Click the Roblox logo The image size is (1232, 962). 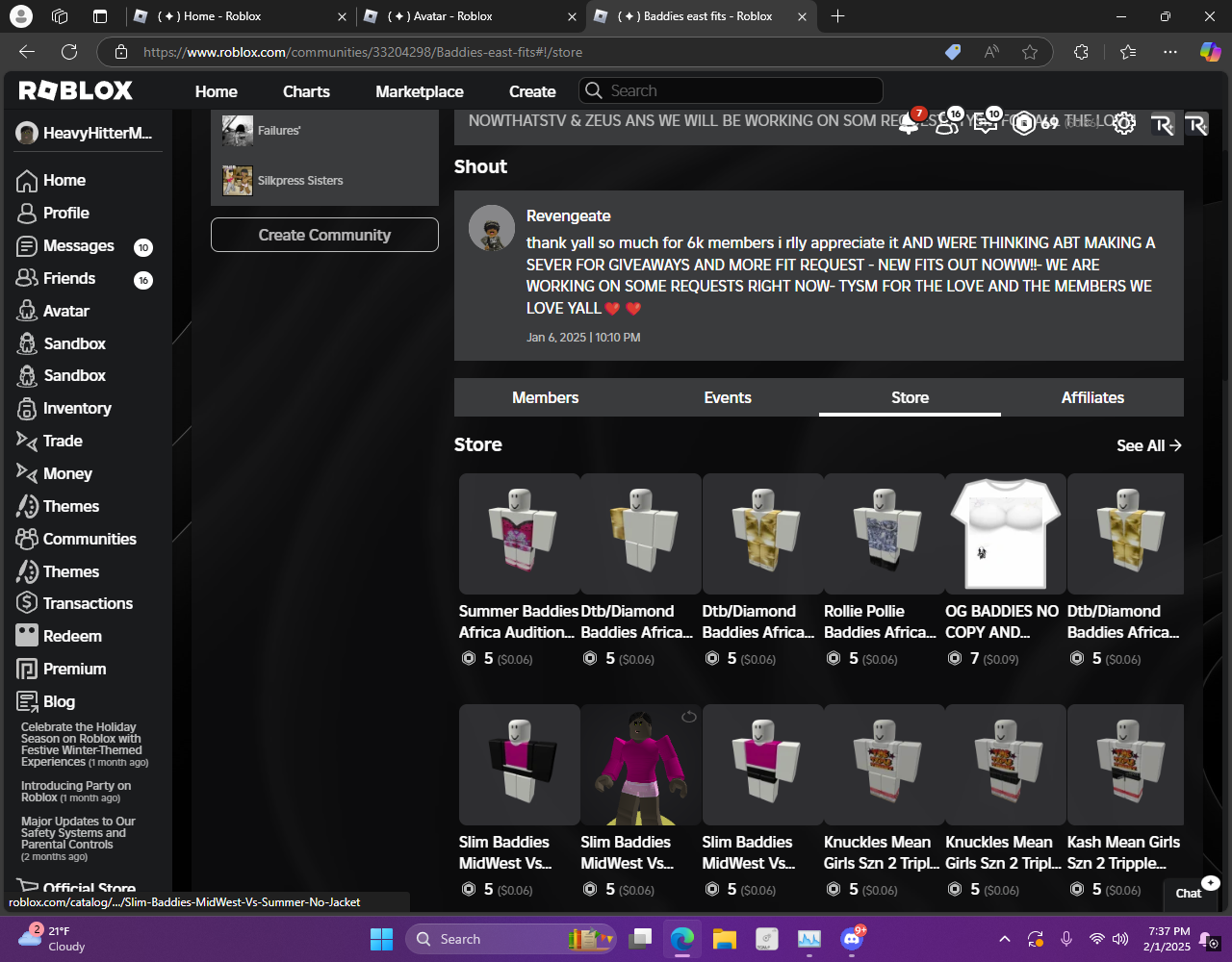(76, 90)
